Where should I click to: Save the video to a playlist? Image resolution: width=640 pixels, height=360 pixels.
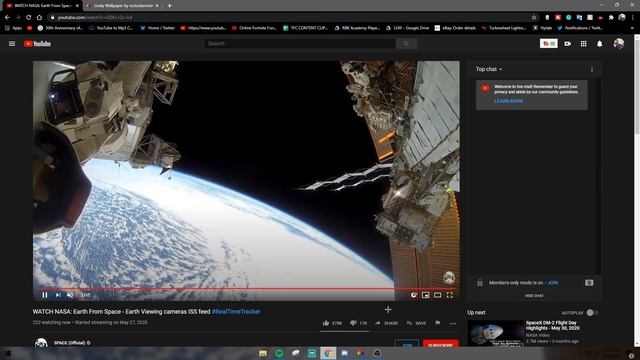pyautogui.click(x=416, y=323)
